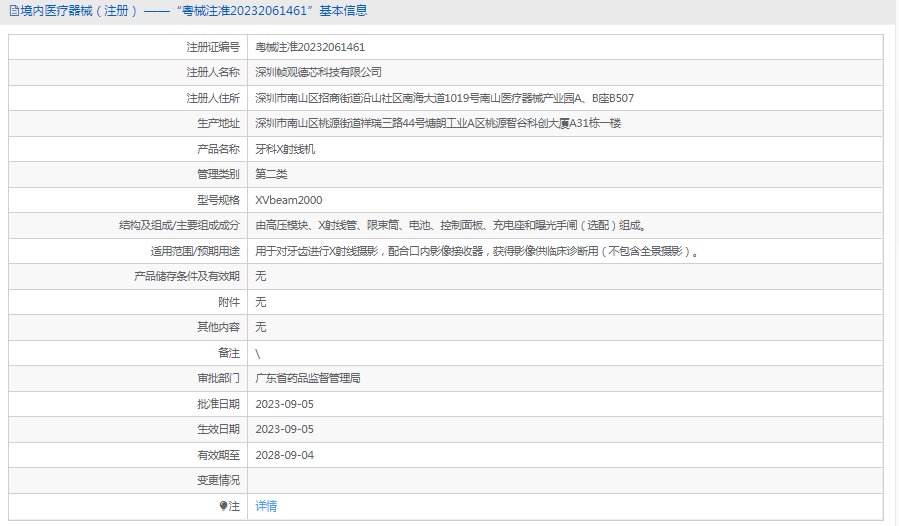Click the backslash value in 备注 row
Screen dimensions: 899x526
(258, 353)
